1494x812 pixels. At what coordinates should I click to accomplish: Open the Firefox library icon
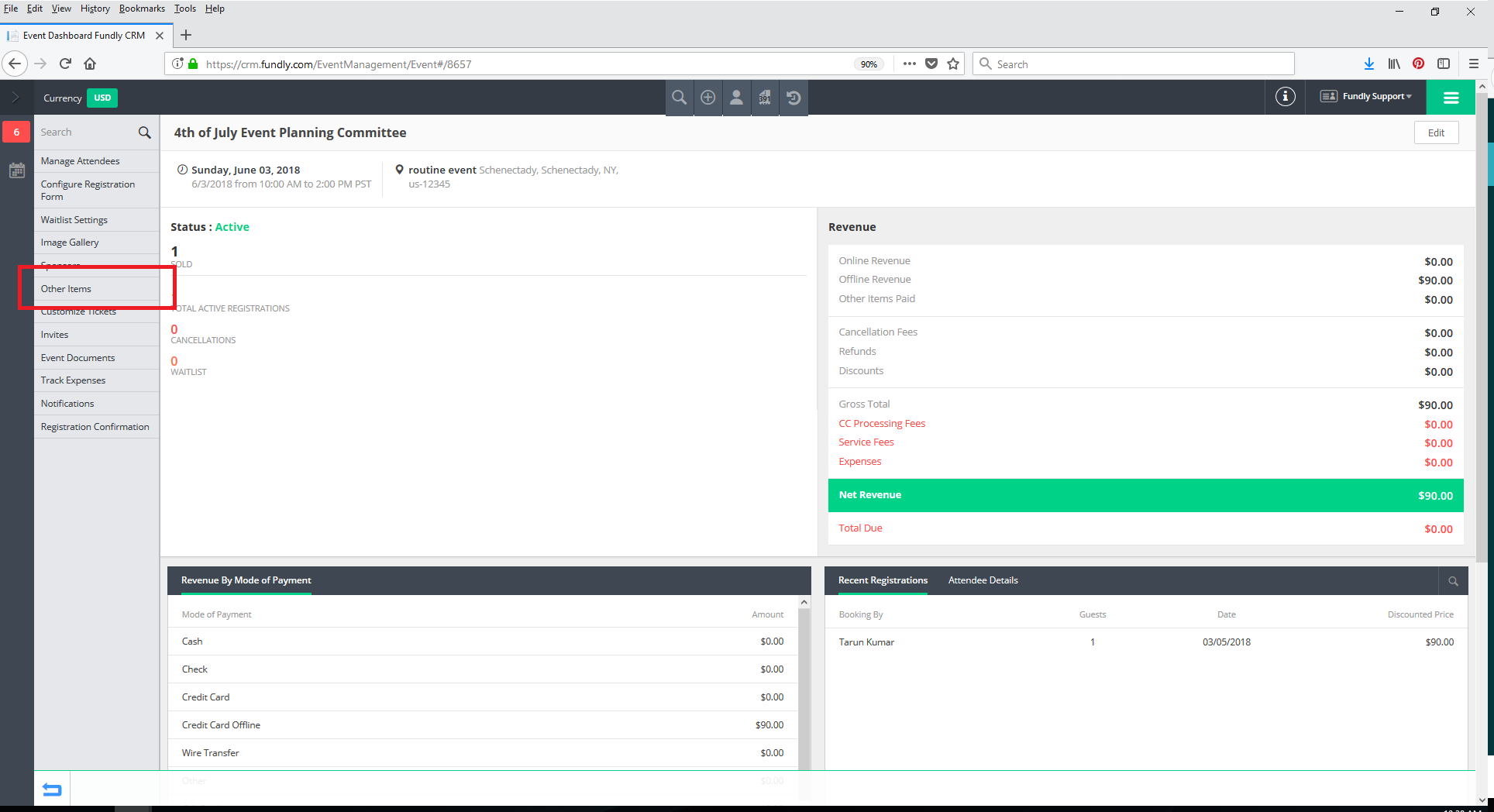click(x=1394, y=64)
